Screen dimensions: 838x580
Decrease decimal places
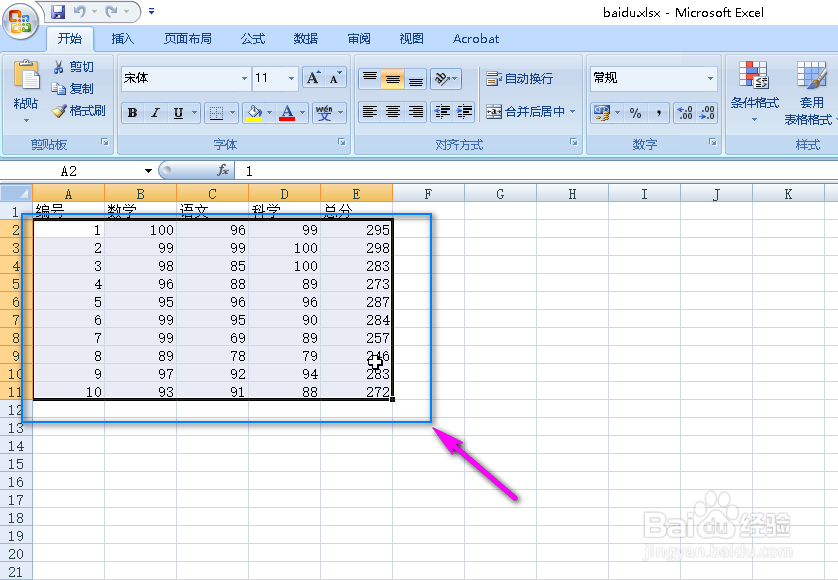tap(707, 113)
